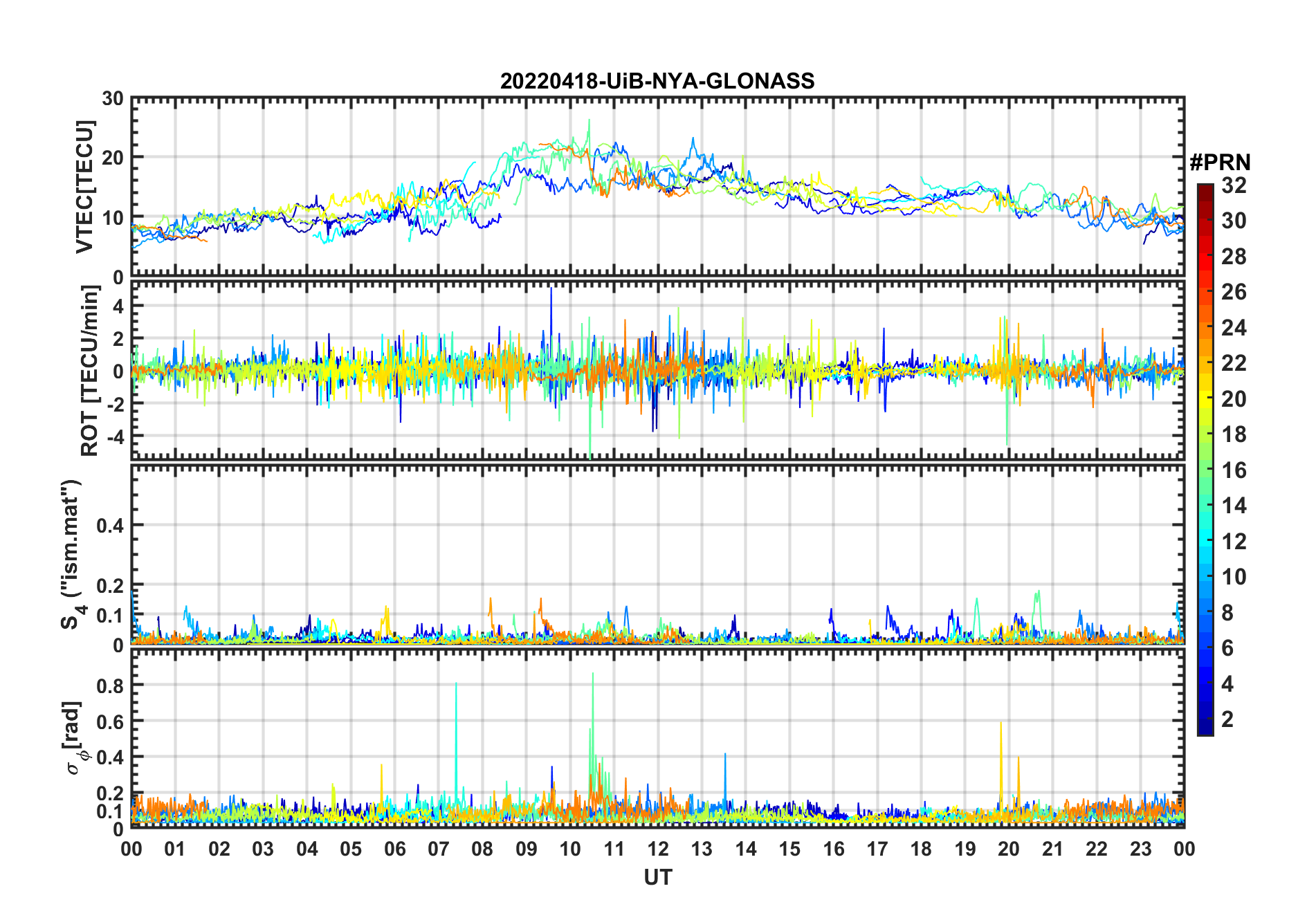Click x-axis hour label 01
The image size is (1316, 920).
pyautogui.click(x=175, y=849)
